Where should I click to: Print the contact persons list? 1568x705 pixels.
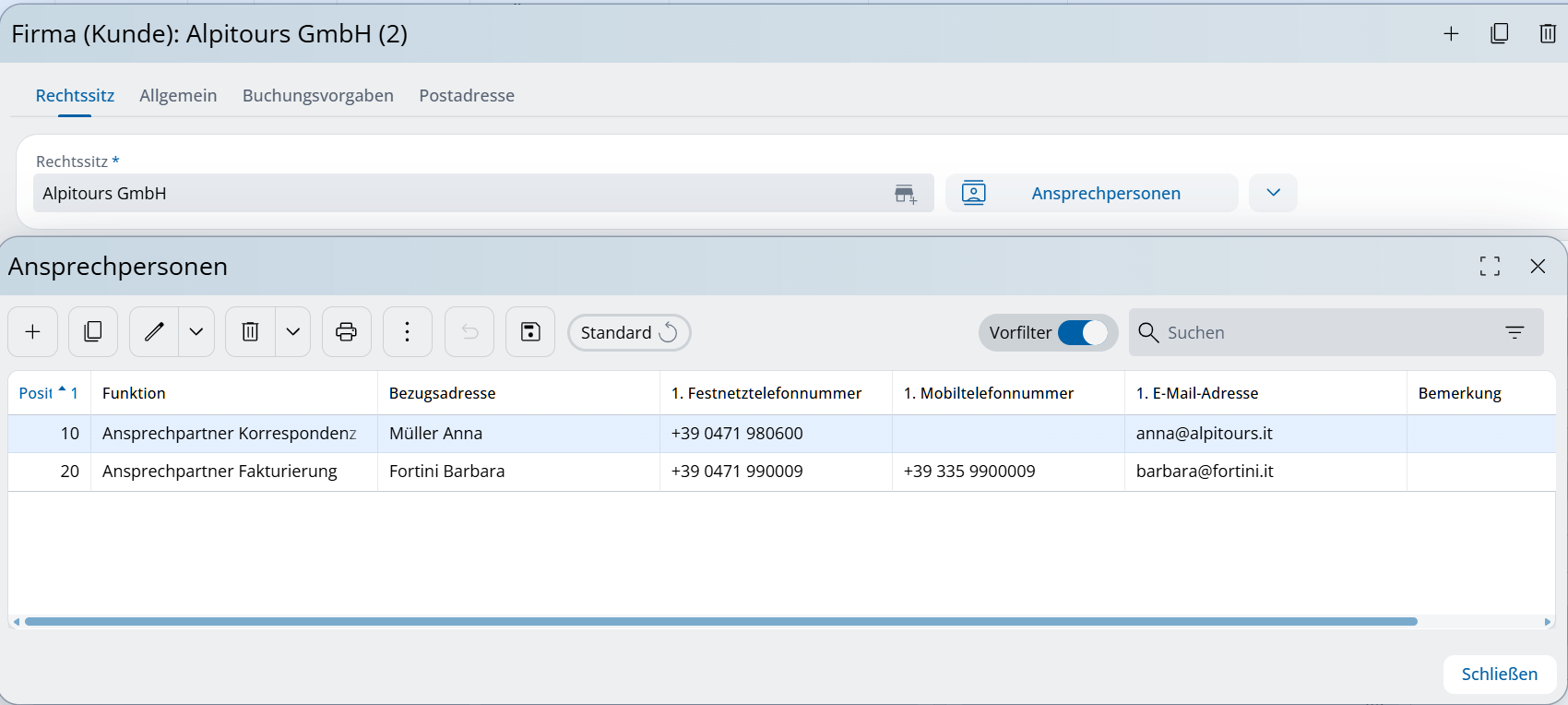[x=347, y=332]
